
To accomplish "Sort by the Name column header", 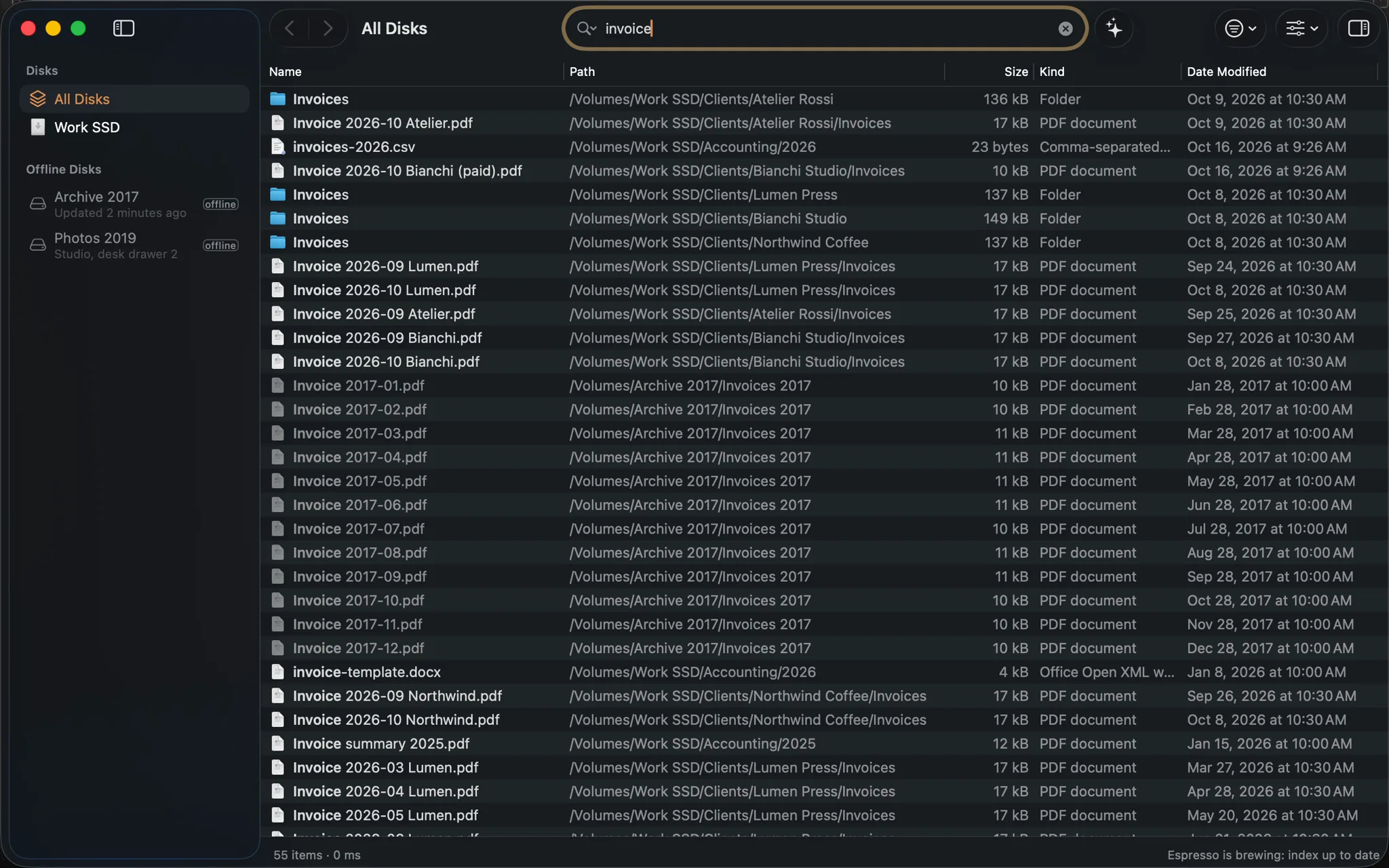I will (286, 72).
